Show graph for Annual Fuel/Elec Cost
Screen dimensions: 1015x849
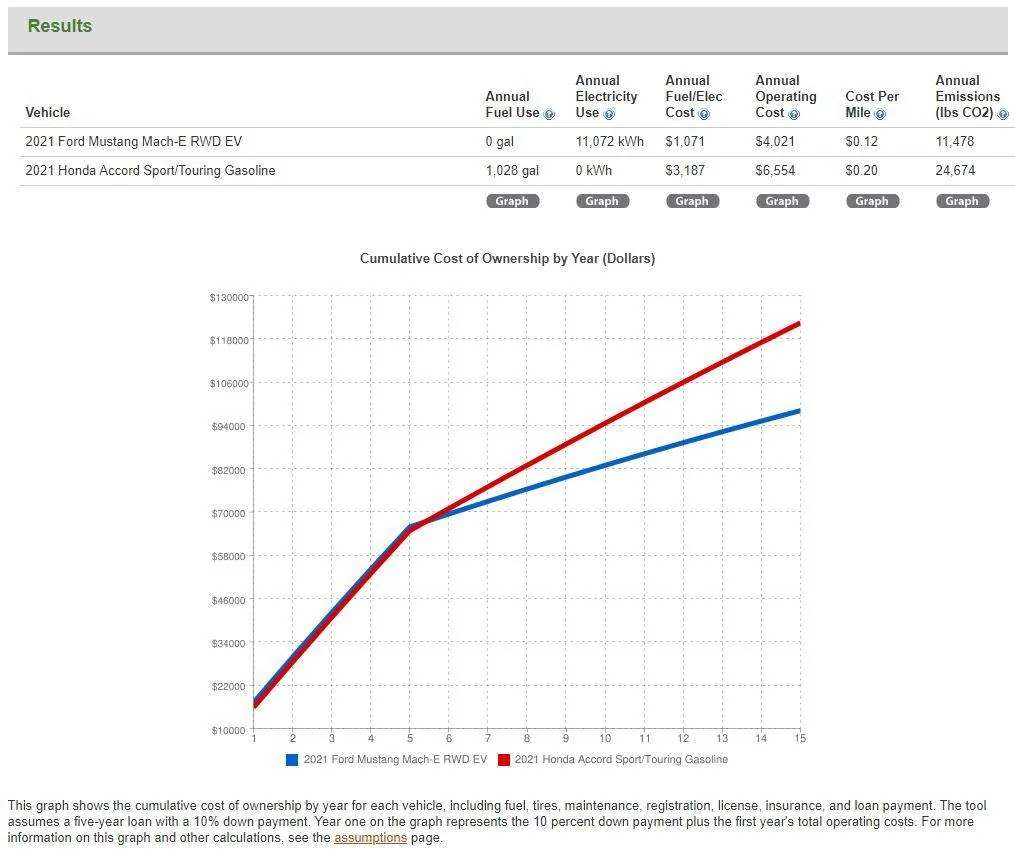click(x=692, y=201)
